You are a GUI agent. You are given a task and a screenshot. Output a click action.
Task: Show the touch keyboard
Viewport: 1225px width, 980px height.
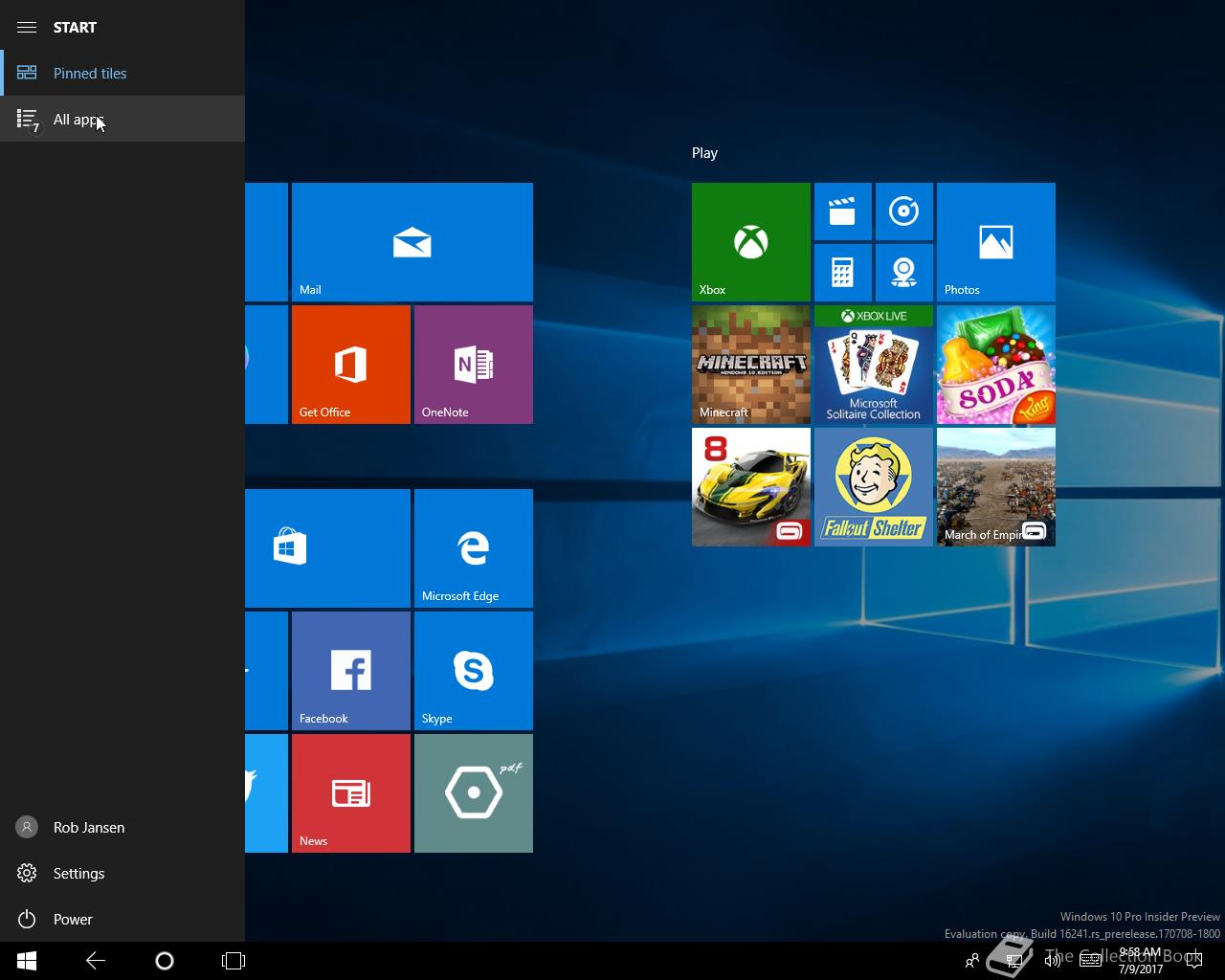[1090, 961]
